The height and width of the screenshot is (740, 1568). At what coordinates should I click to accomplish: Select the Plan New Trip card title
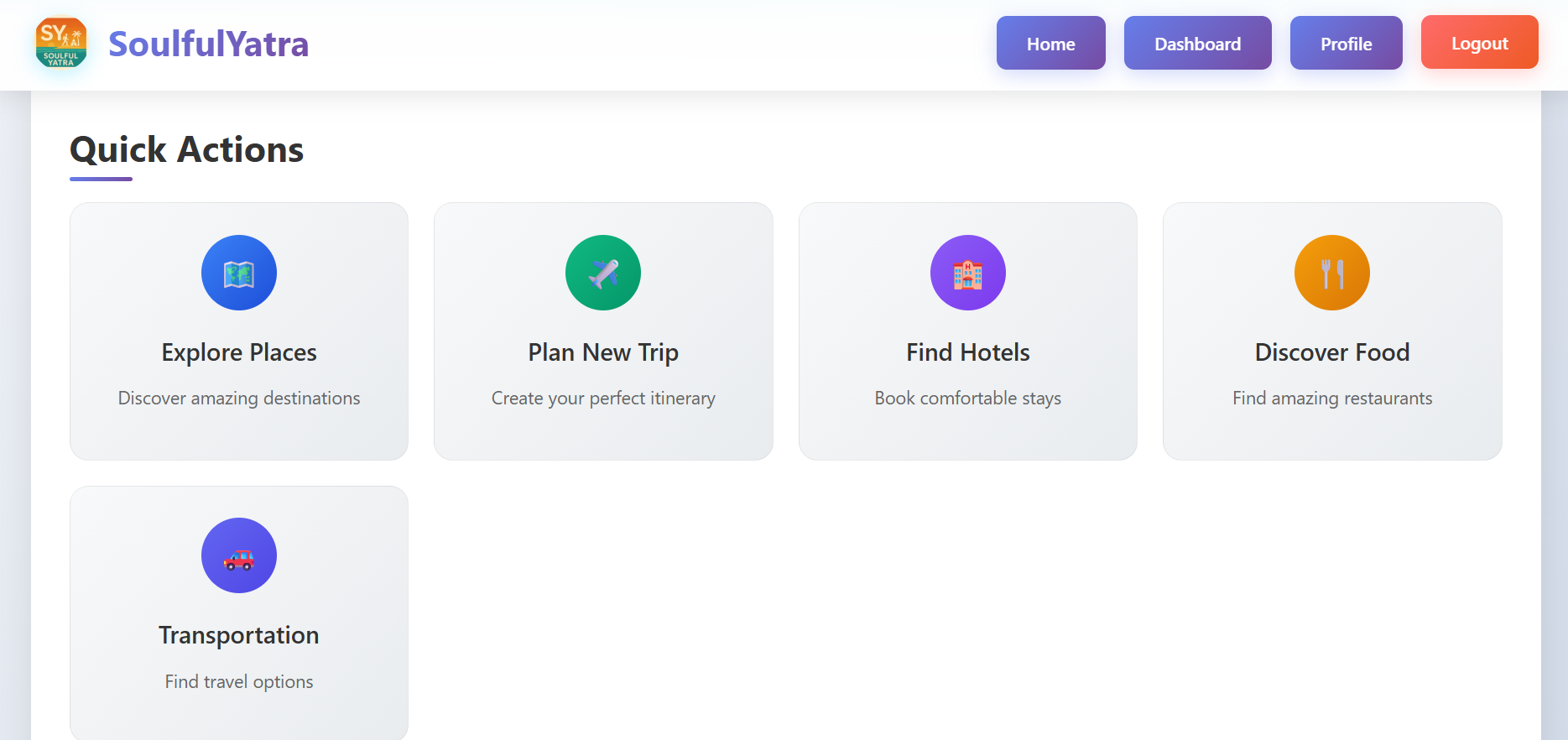pyautogui.click(x=603, y=352)
